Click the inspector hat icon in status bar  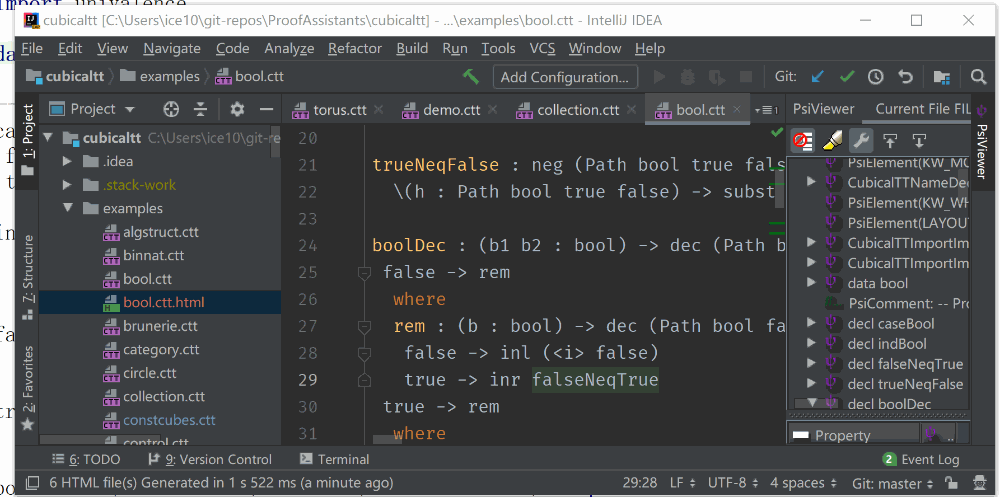point(978,482)
